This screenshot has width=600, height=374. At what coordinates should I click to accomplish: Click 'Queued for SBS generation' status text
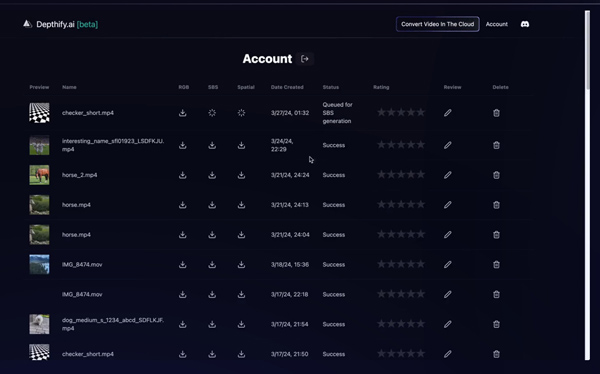[x=338, y=113]
